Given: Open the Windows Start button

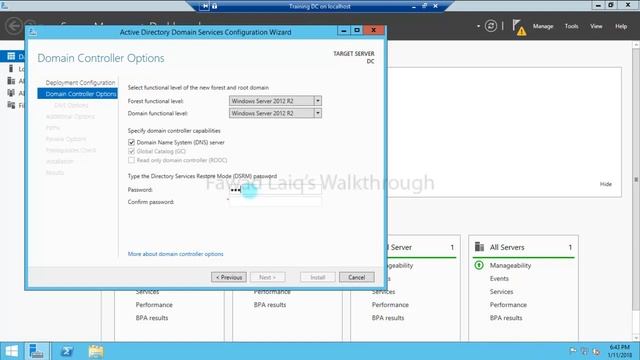Looking at the screenshot, I should click(x=11, y=351).
